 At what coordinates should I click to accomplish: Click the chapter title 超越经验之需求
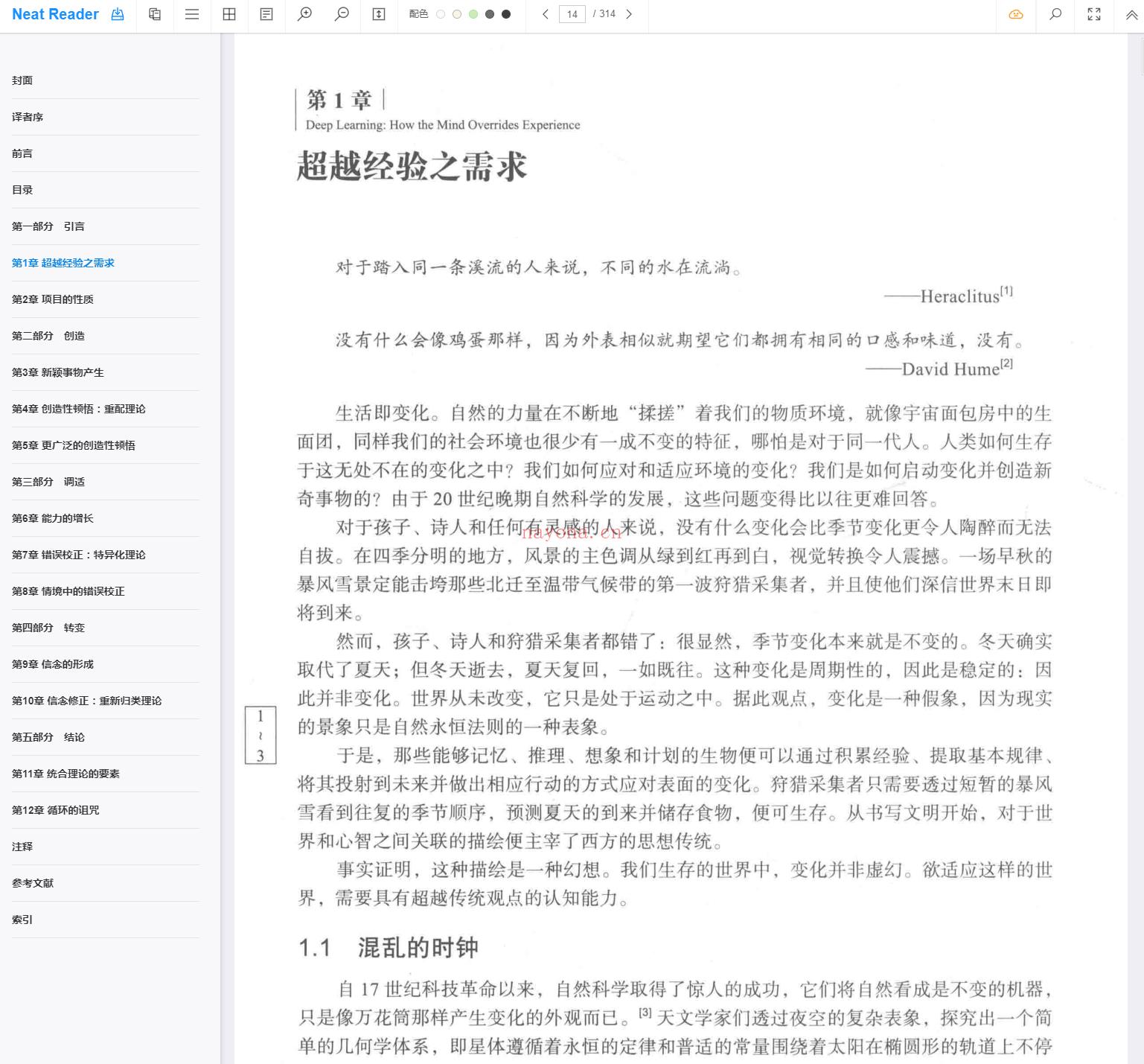[412, 166]
